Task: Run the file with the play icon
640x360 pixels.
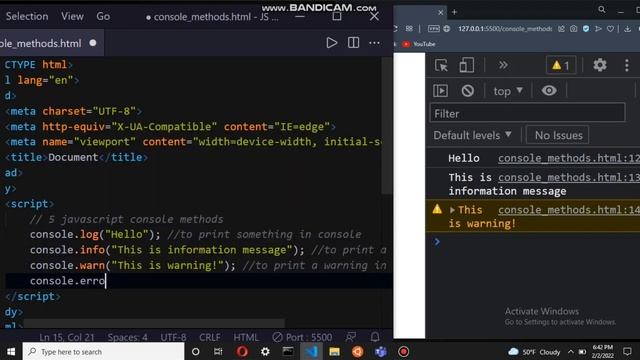Action: [x=331, y=43]
